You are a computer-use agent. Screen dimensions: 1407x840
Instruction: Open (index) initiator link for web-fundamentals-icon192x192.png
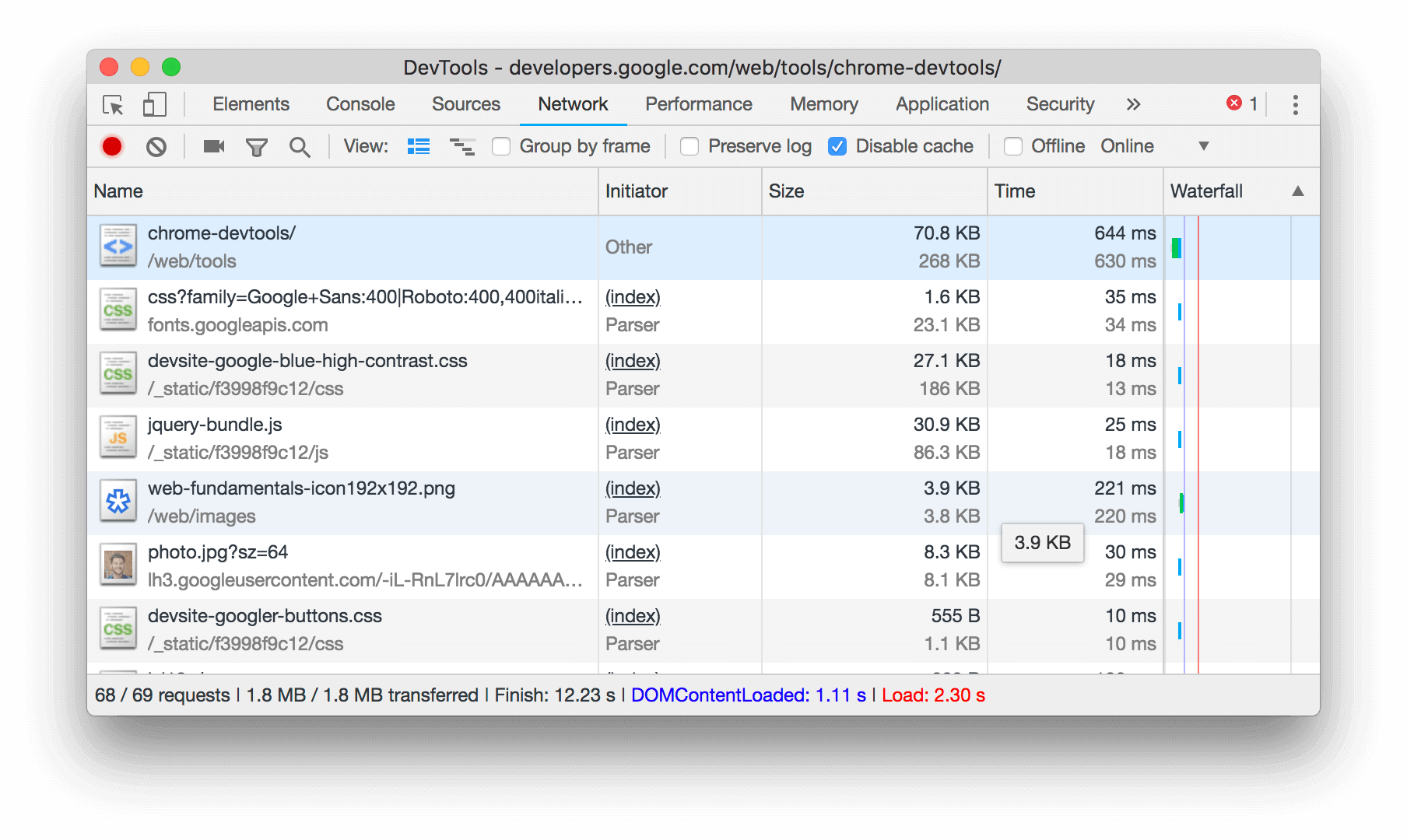click(633, 488)
